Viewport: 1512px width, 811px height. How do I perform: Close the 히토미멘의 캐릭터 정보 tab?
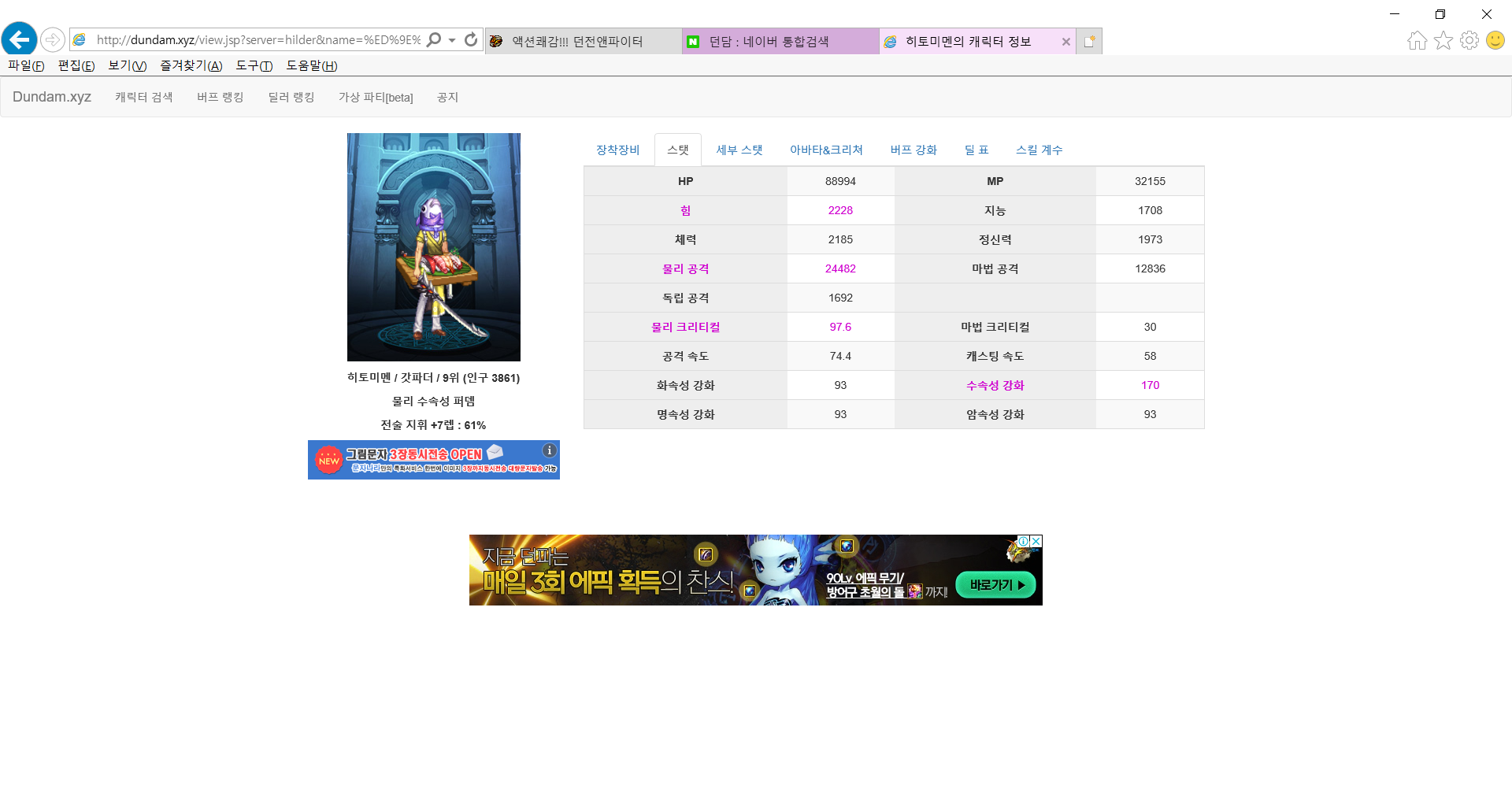(1065, 42)
